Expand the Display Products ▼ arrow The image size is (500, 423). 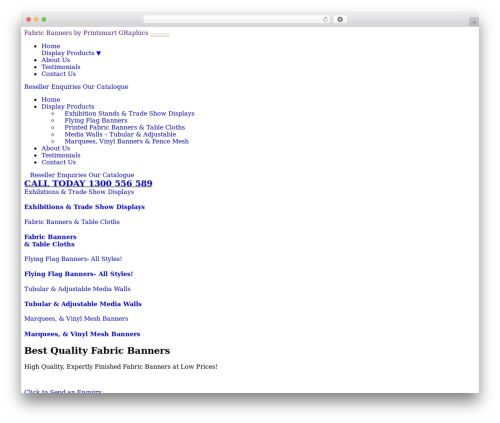coord(98,53)
